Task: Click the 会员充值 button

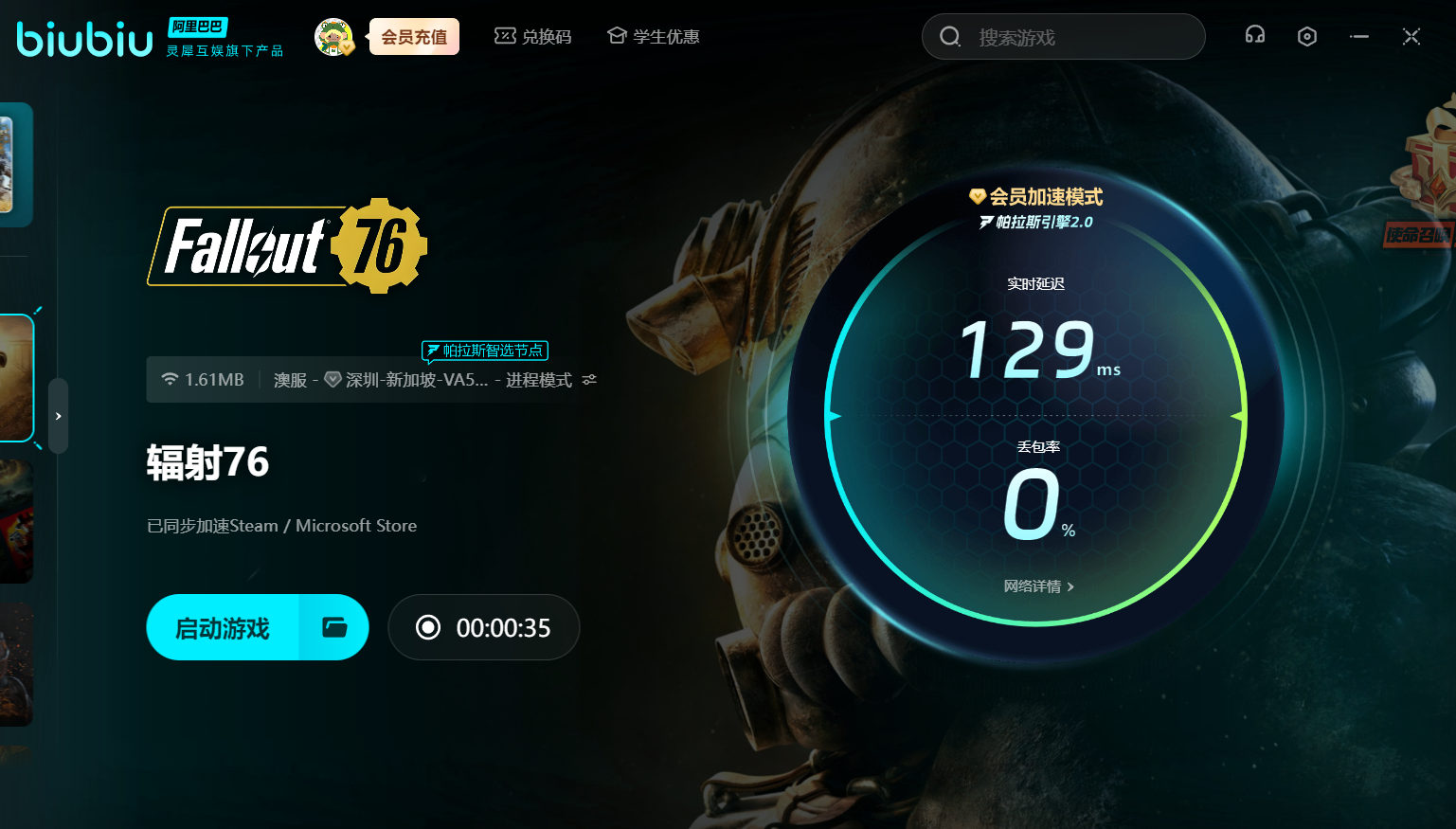Action: (x=414, y=37)
